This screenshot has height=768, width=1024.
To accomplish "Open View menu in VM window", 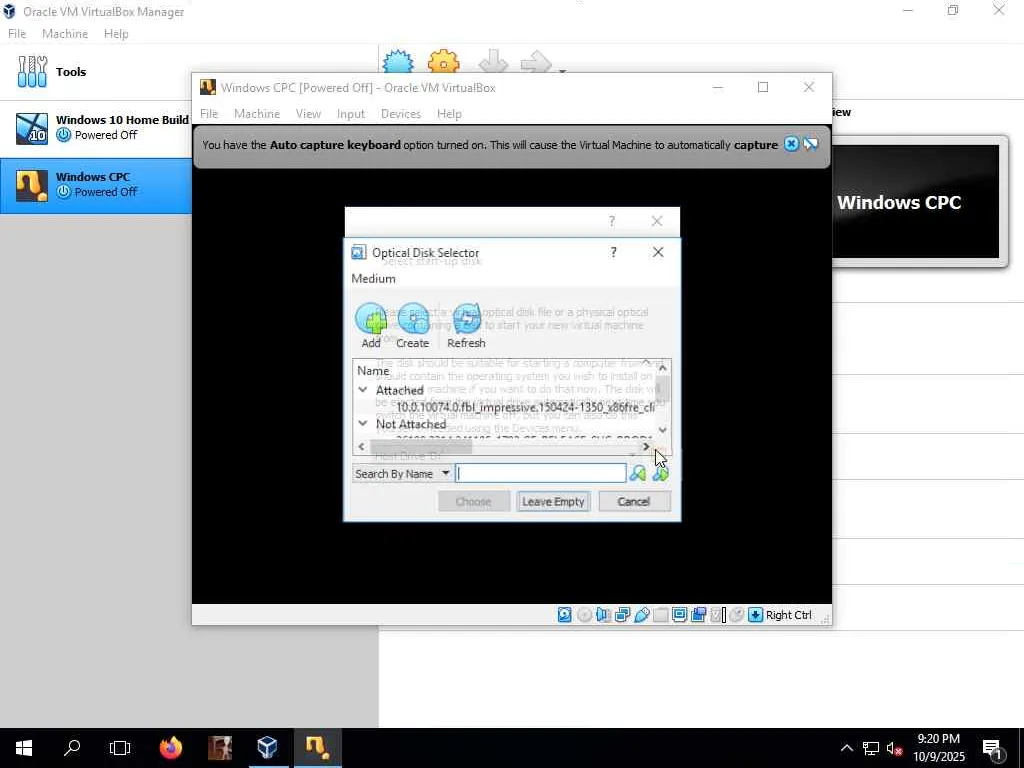I will [x=308, y=114].
